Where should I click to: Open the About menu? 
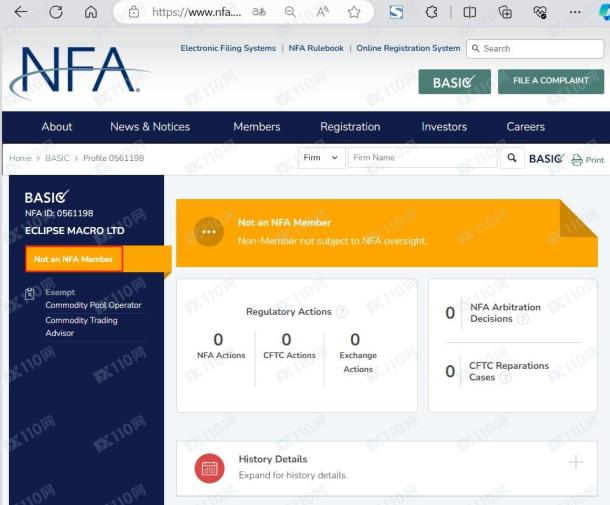(57, 127)
